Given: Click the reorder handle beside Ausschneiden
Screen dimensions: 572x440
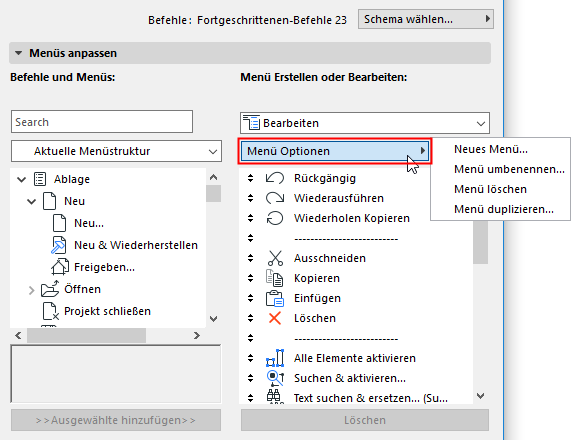Looking at the screenshot, I should 250,258.
